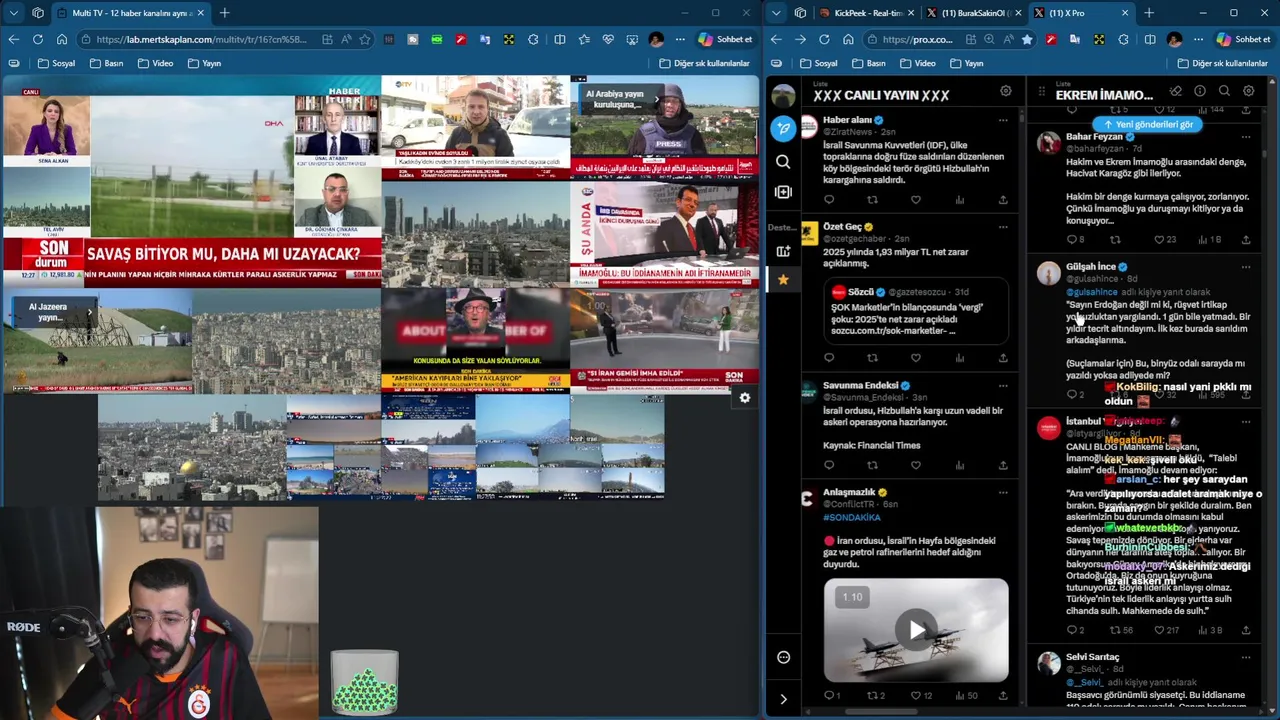Open Basın bookmarks folder in Multi TV window
Screen dimensions: 1280x720
106,63
